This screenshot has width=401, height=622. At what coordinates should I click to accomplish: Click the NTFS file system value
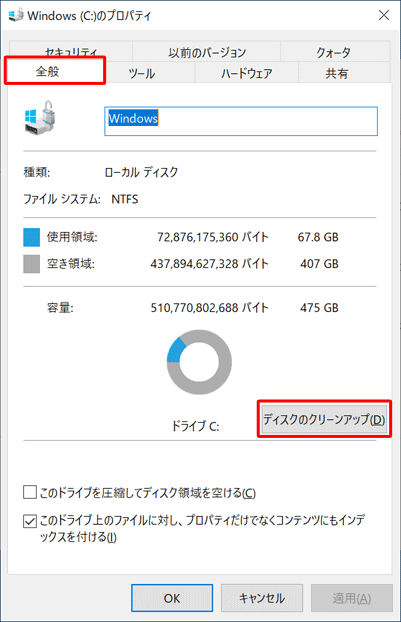point(125,199)
